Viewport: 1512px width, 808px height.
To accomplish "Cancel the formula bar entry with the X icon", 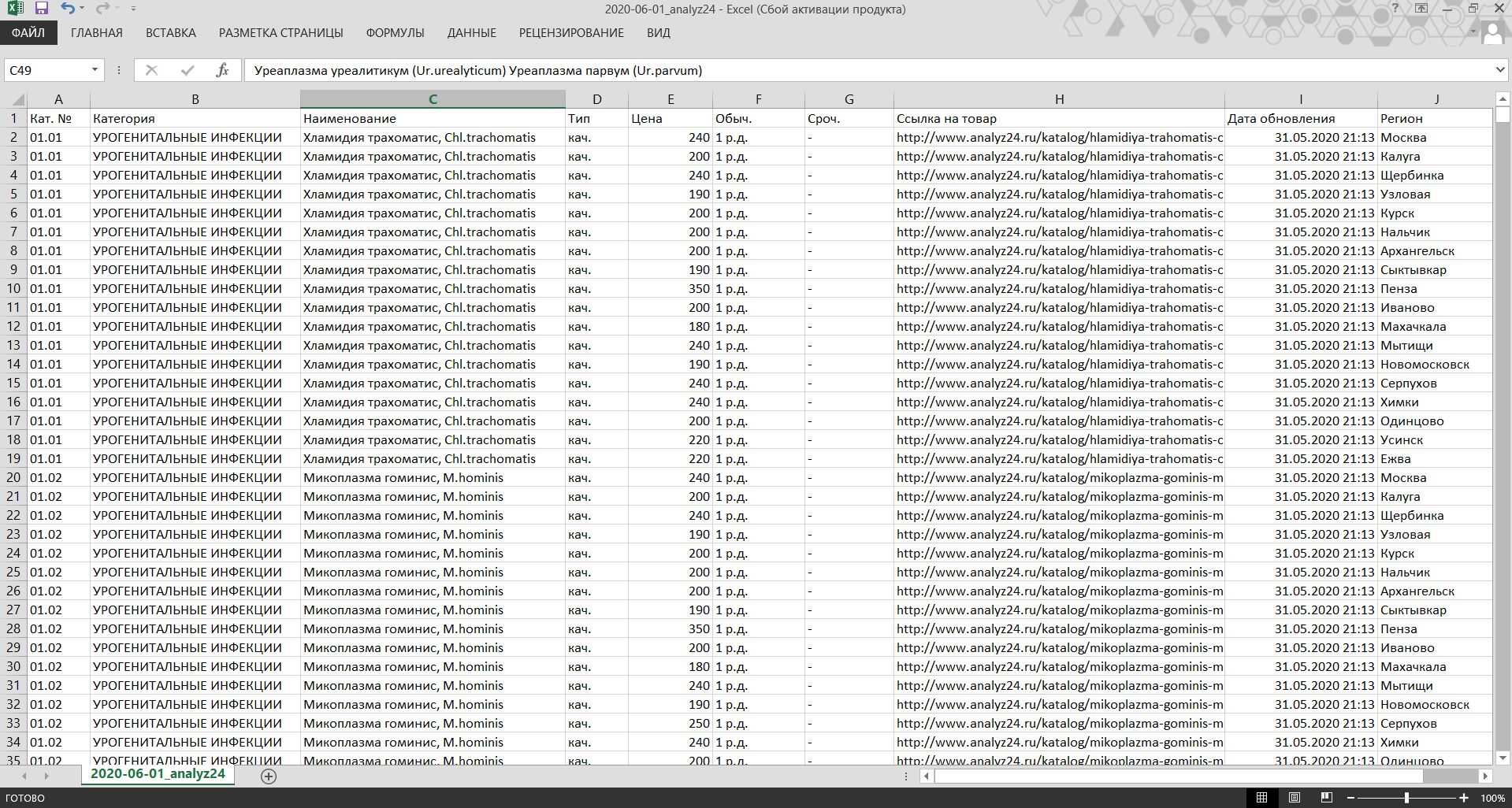I will [x=152, y=70].
